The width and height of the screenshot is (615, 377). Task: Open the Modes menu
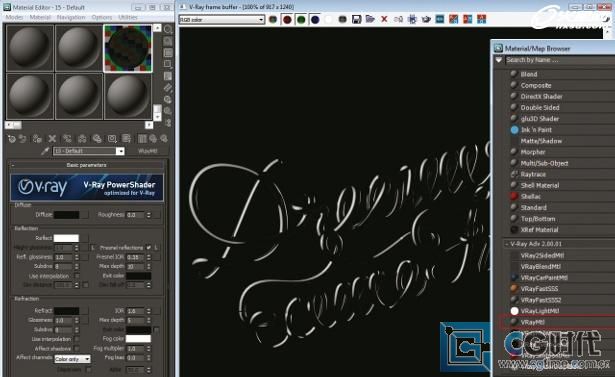(x=15, y=17)
